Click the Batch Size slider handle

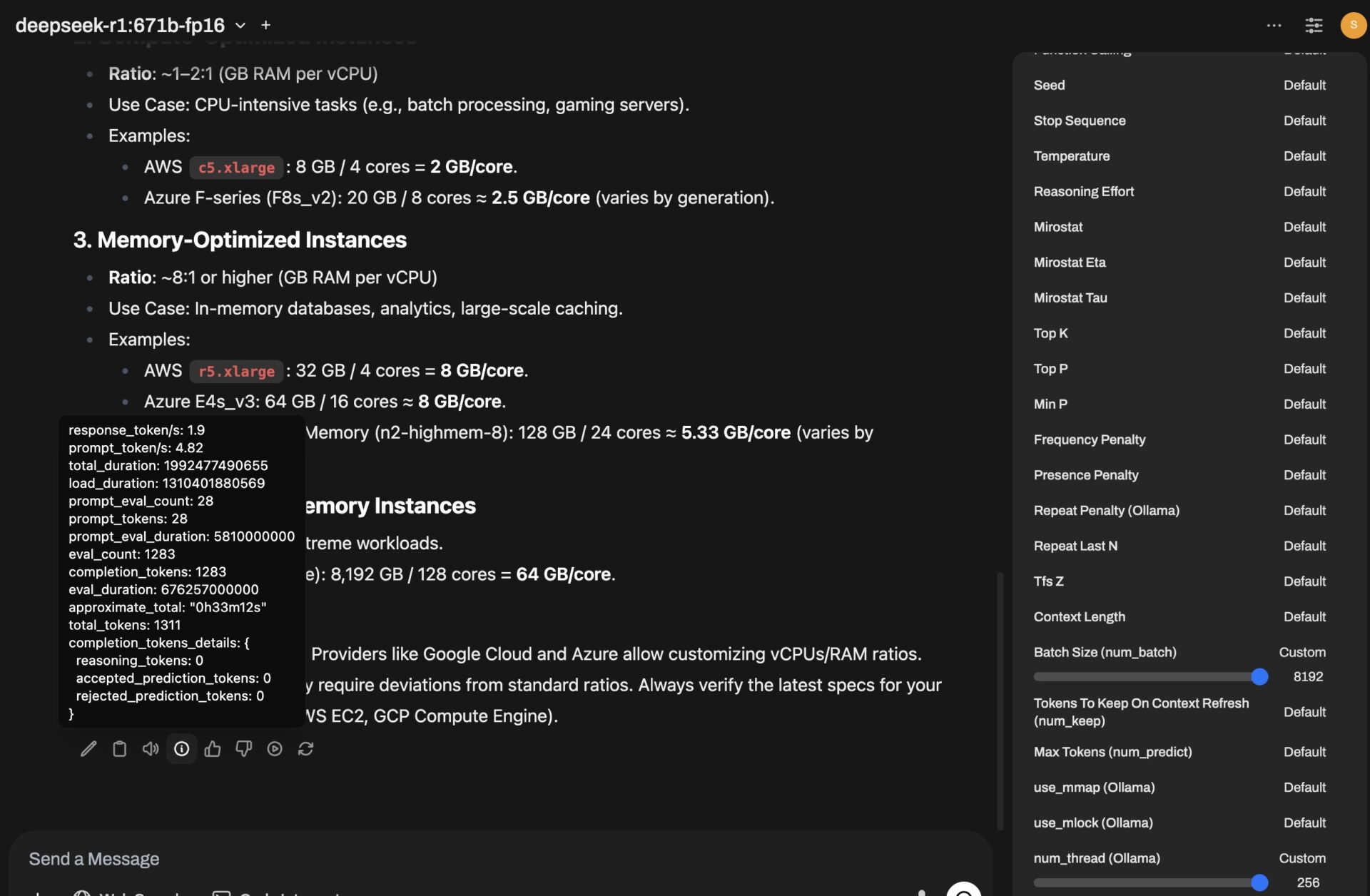[1259, 676]
